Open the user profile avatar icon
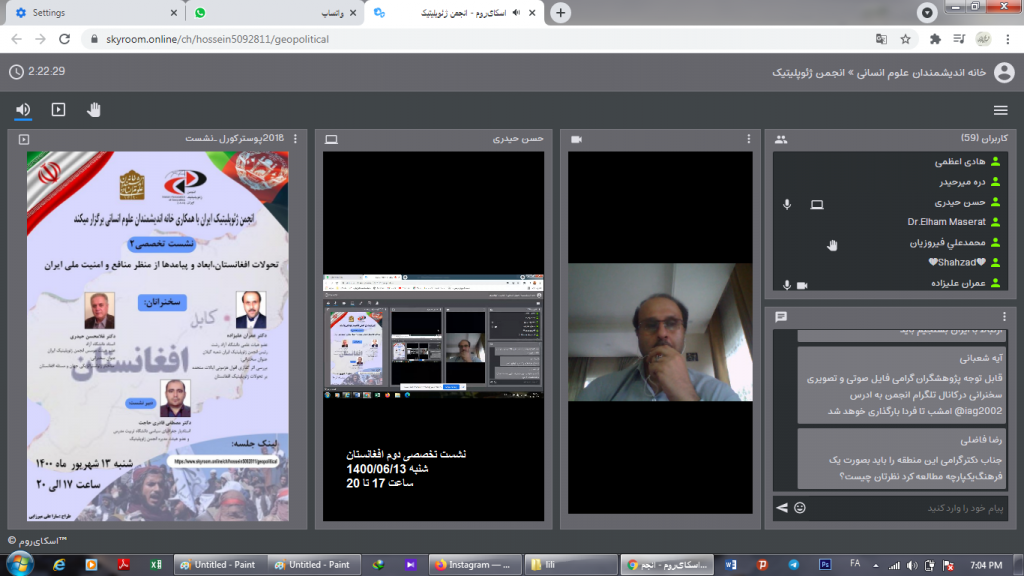The image size is (1024, 576). coord(1003,72)
